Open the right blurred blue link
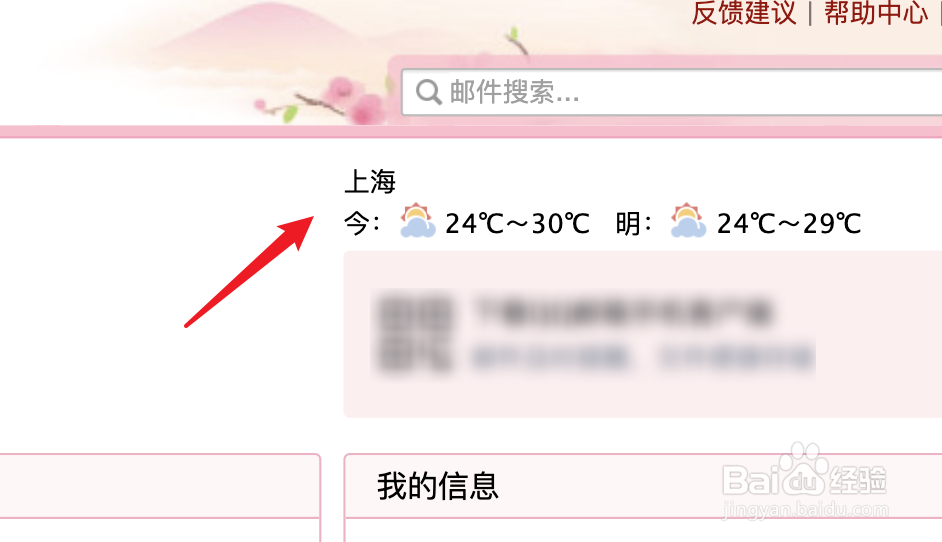Screen dimensions: 942x542 click(737, 358)
